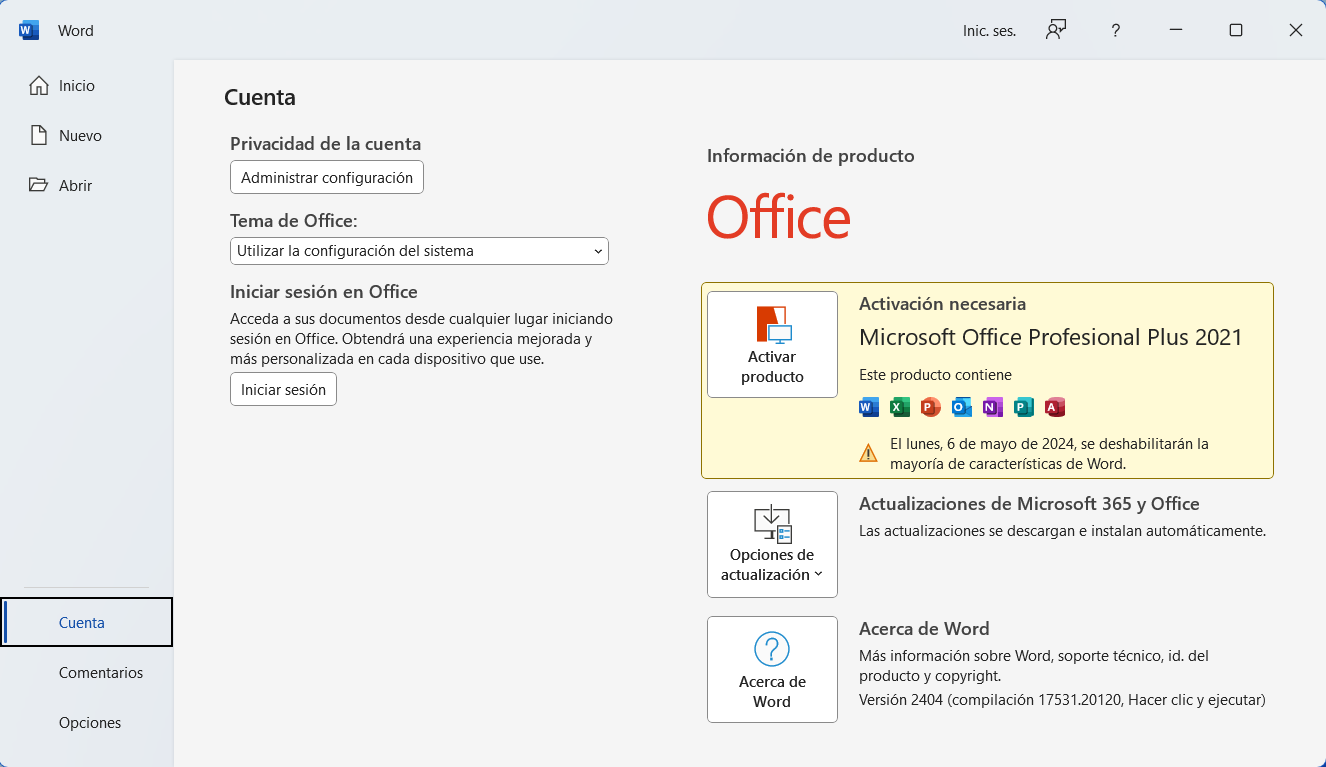
Task: Click the Outlook app icon in product list
Action: tap(962, 407)
